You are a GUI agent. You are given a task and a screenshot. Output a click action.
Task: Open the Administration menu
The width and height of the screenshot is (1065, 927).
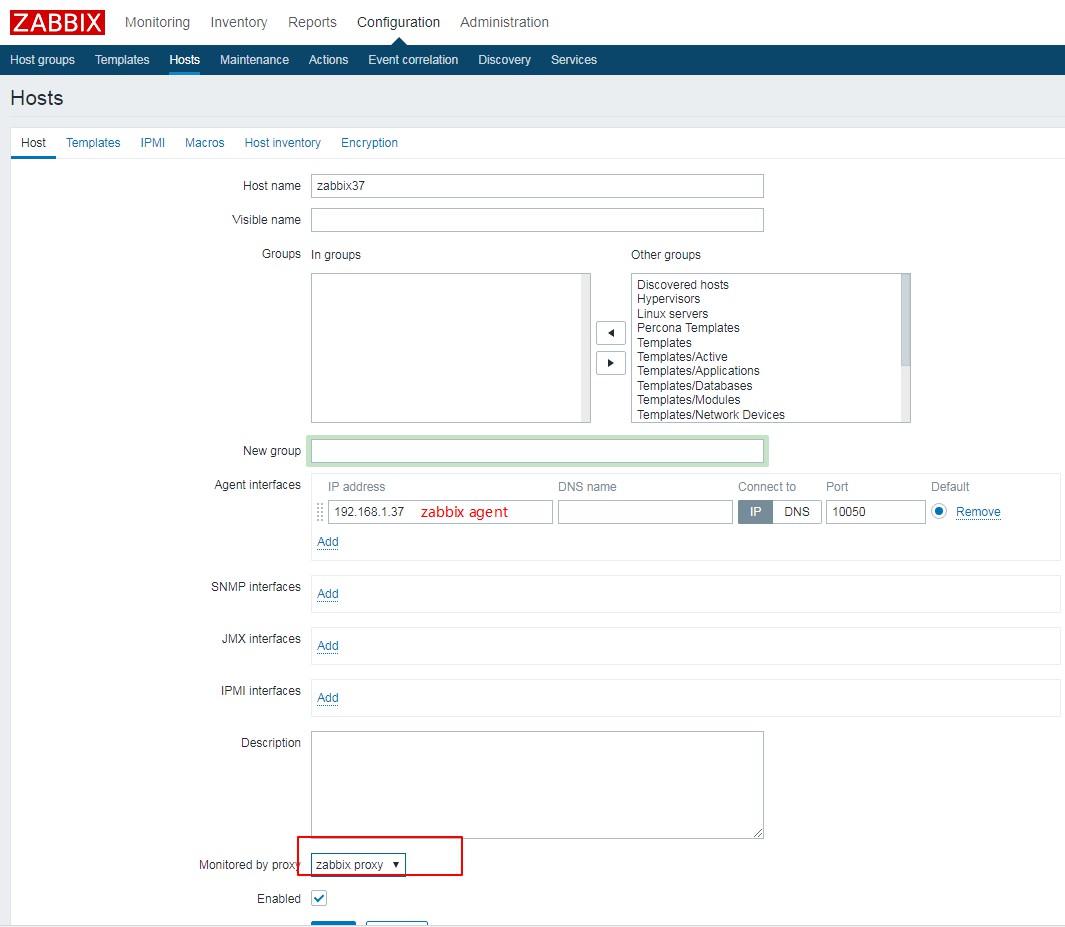pyautogui.click(x=504, y=22)
